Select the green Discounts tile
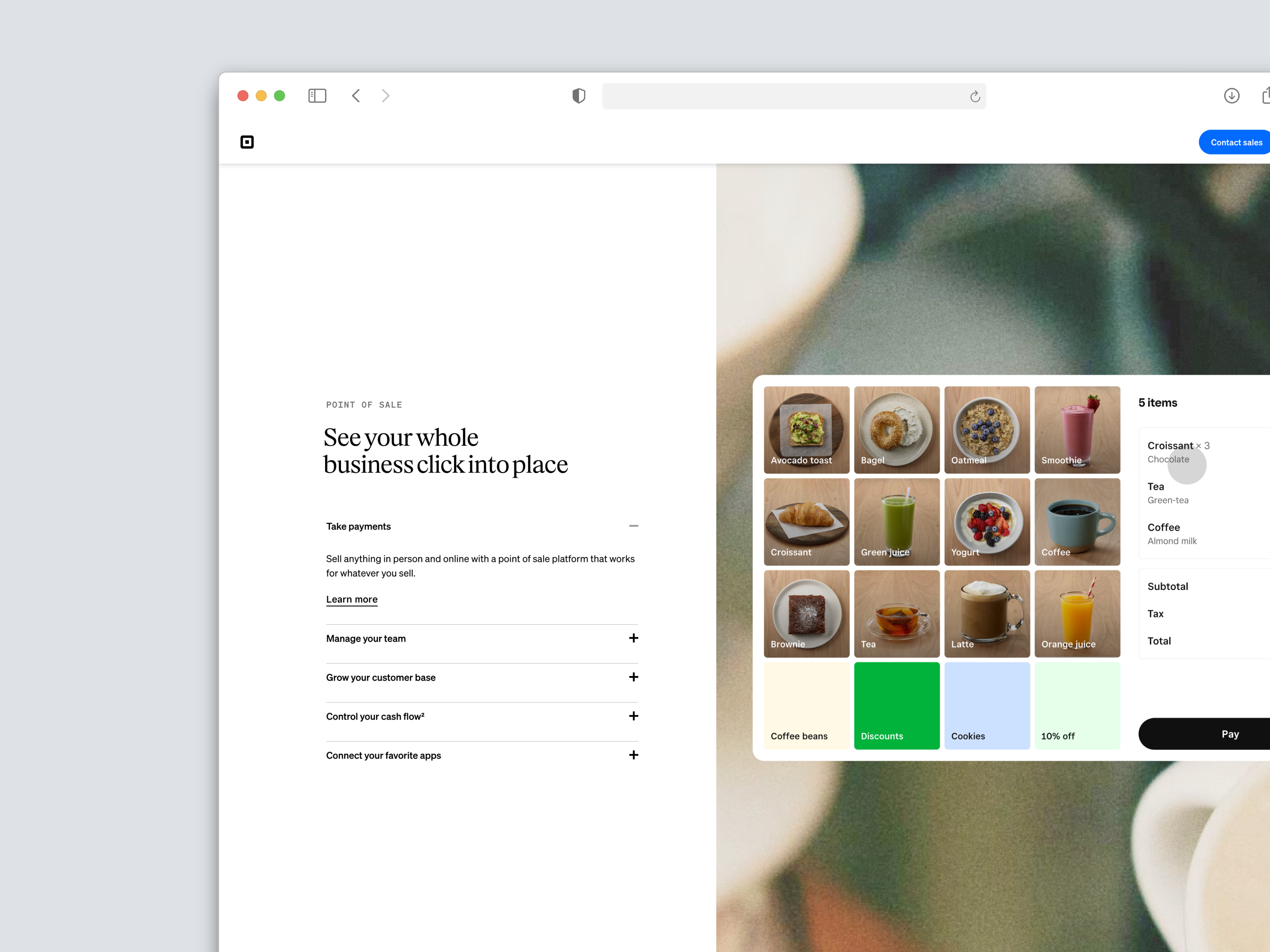Screen dimensions: 1270x952 [x=896, y=705]
